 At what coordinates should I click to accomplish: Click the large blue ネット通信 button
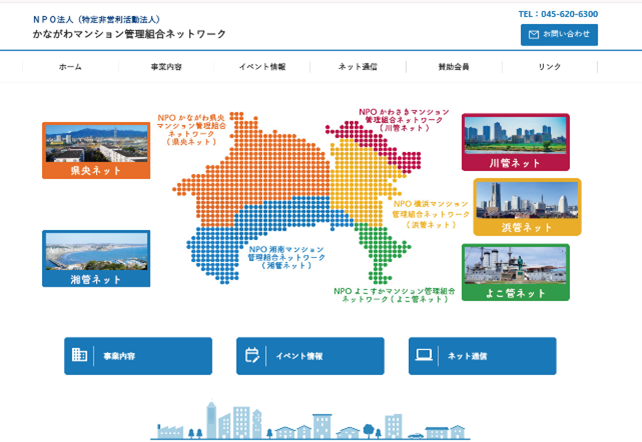pyautogui.click(x=482, y=356)
